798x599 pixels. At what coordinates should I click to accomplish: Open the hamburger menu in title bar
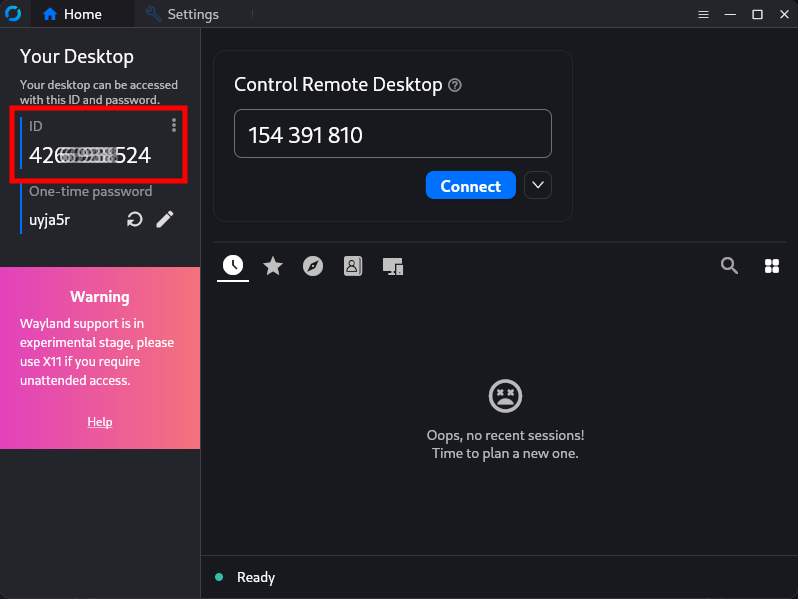(703, 14)
